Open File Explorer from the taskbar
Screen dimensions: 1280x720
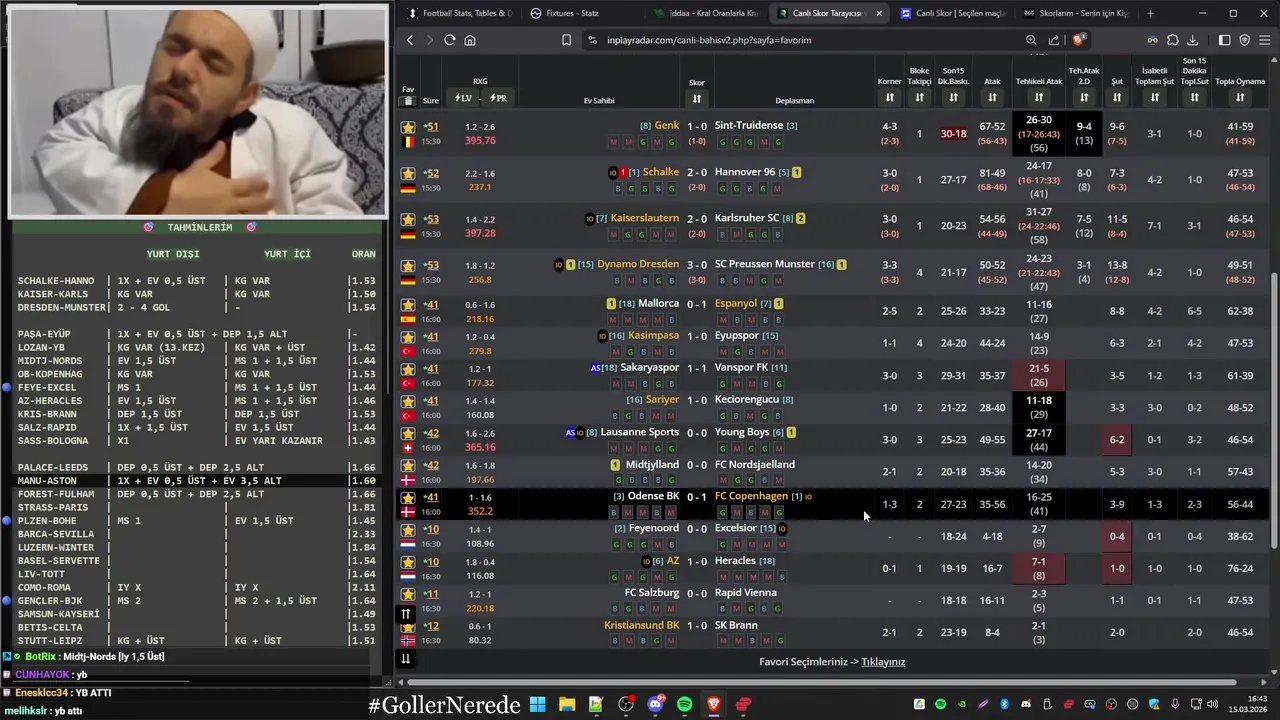tap(567, 705)
